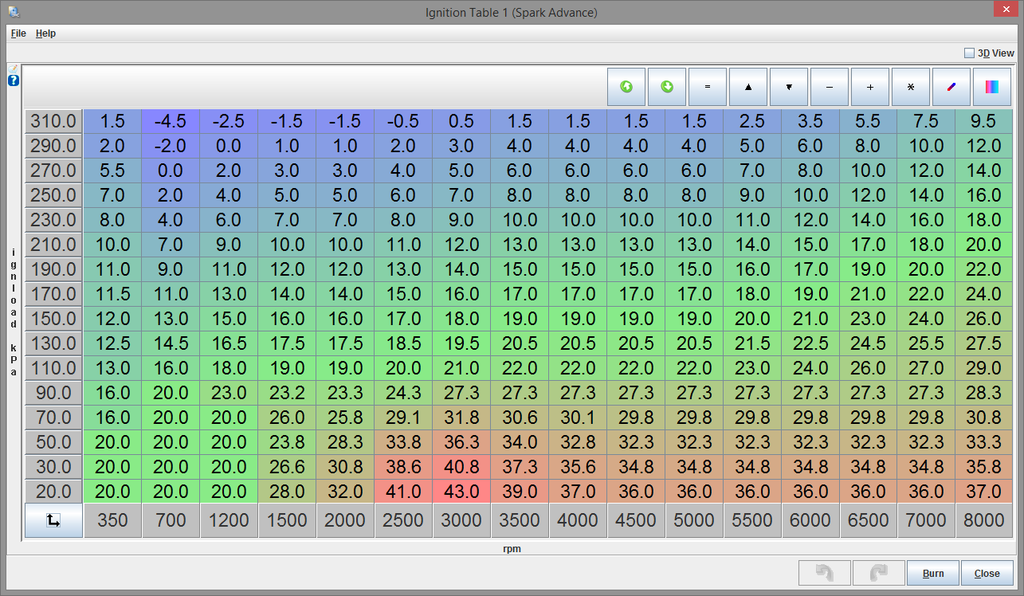Click the green up-arrow toolbar button
1024x596 pixels.
pos(627,87)
